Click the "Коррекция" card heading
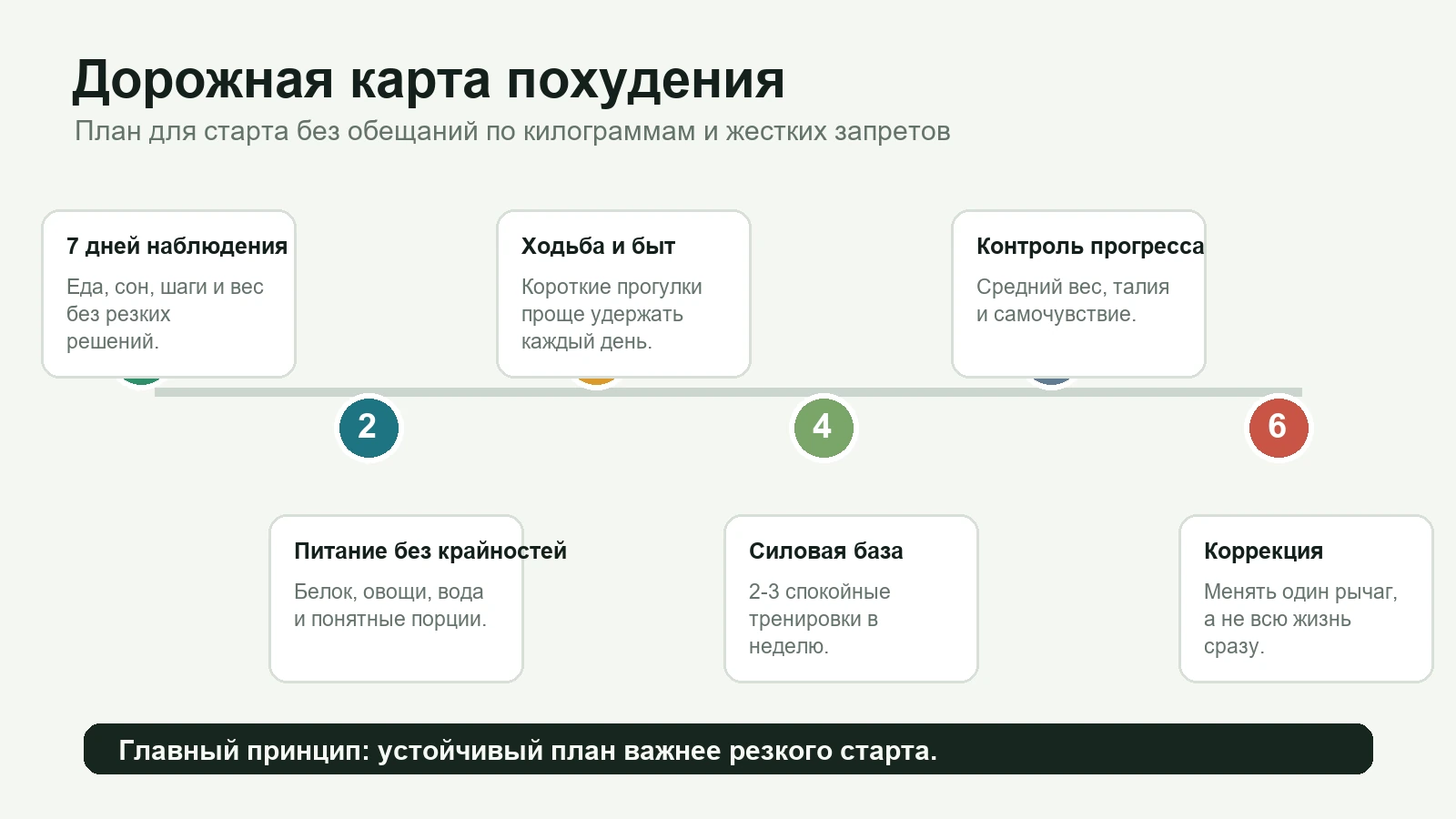 [x=1263, y=551]
